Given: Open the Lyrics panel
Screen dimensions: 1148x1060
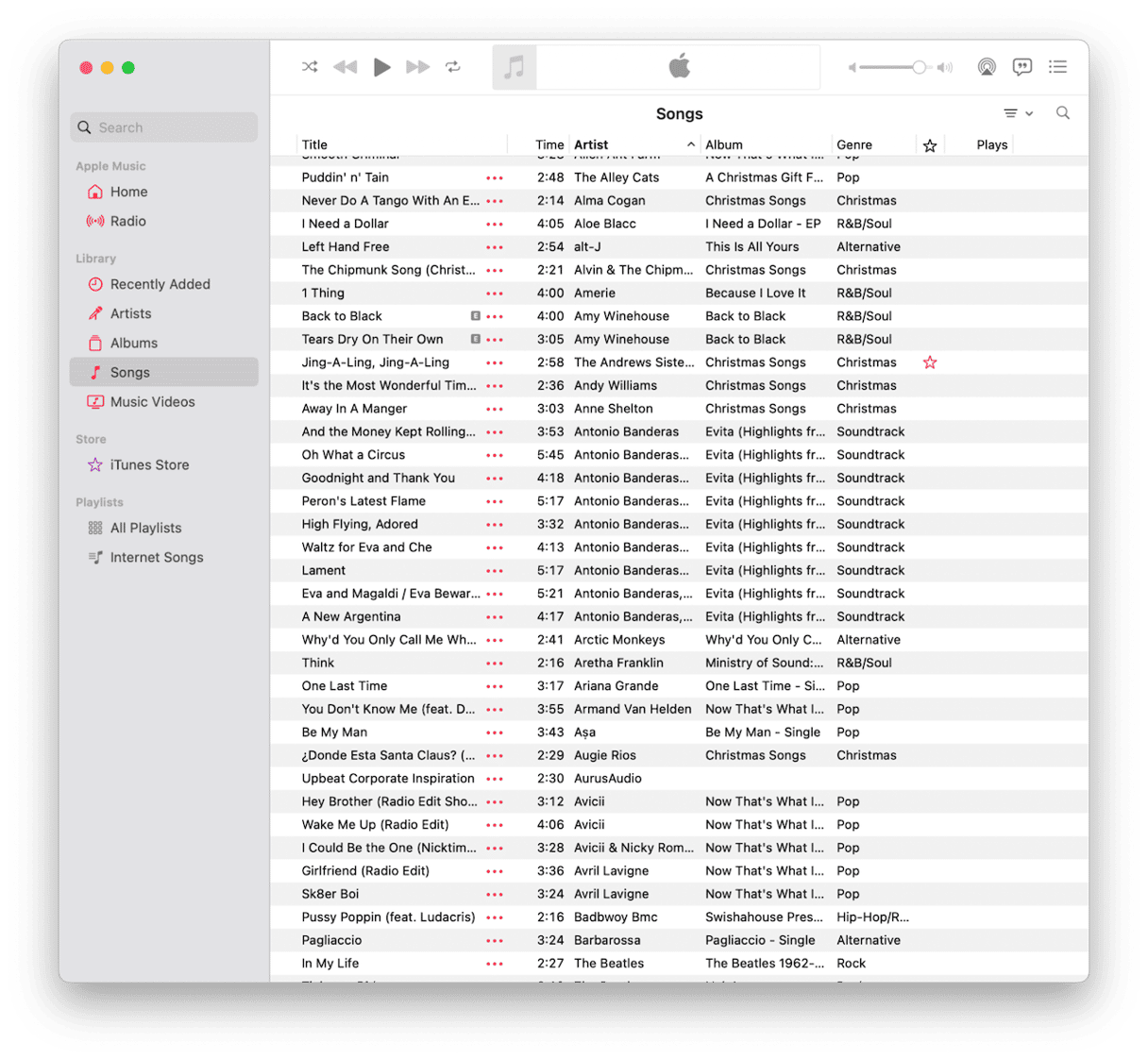Looking at the screenshot, I should pyautogui.click(x=1022, y=67).
